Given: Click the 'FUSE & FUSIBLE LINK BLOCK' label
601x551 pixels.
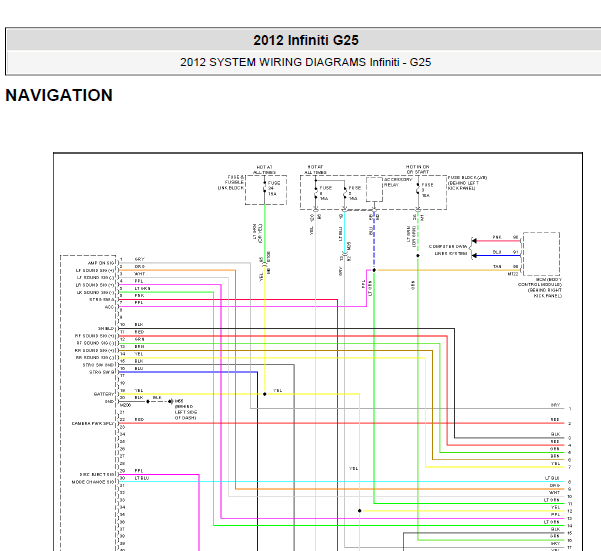Looking at the screenshot, I should pyautogui.click(x=231, y=182).
